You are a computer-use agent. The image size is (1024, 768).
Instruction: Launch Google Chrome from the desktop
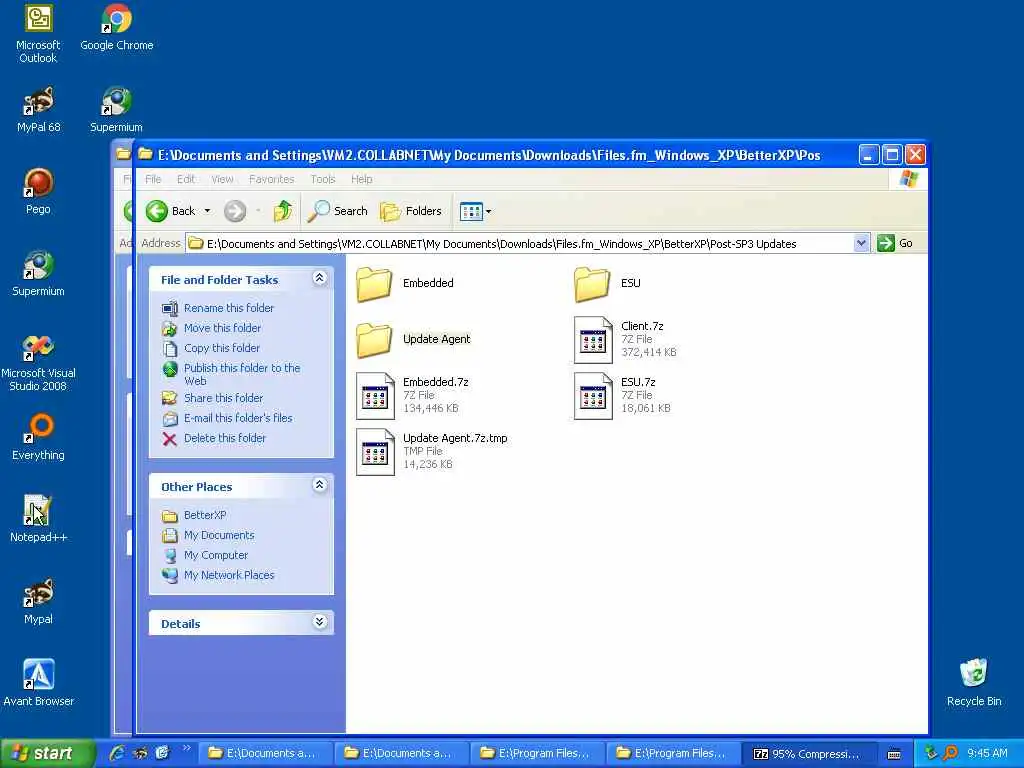tap(116, 28)
